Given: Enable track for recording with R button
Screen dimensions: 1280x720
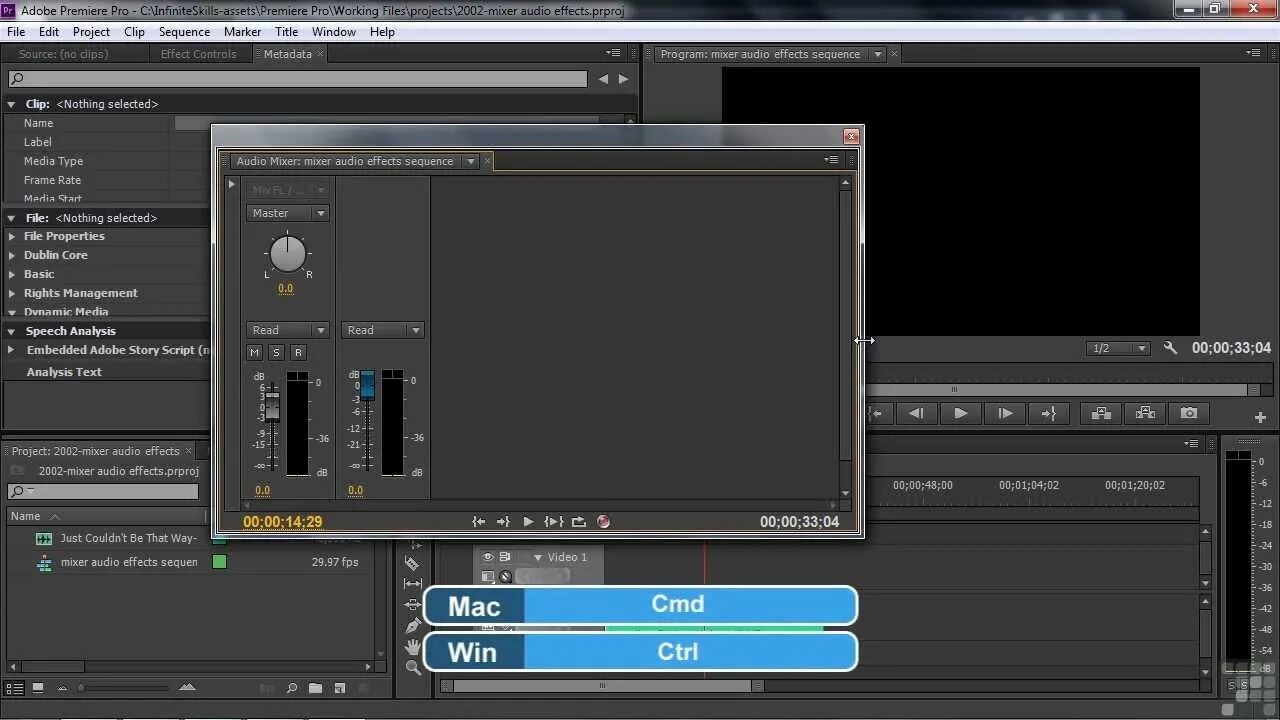Looking at the screenshot, I should tap(298, 352).
